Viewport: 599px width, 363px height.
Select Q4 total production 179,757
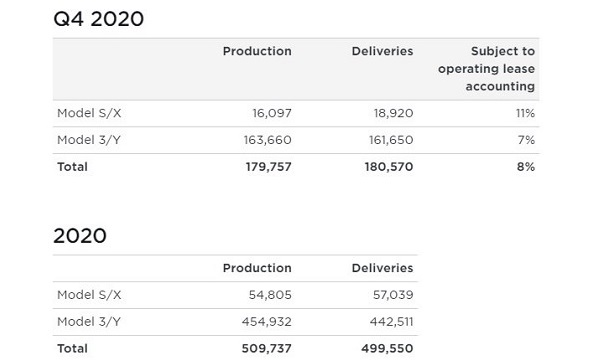[269, 167]
